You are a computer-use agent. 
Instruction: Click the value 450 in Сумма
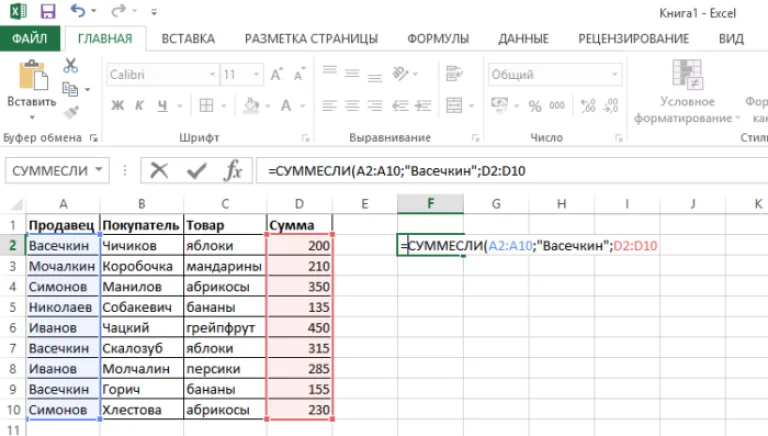tap(299, 328)
